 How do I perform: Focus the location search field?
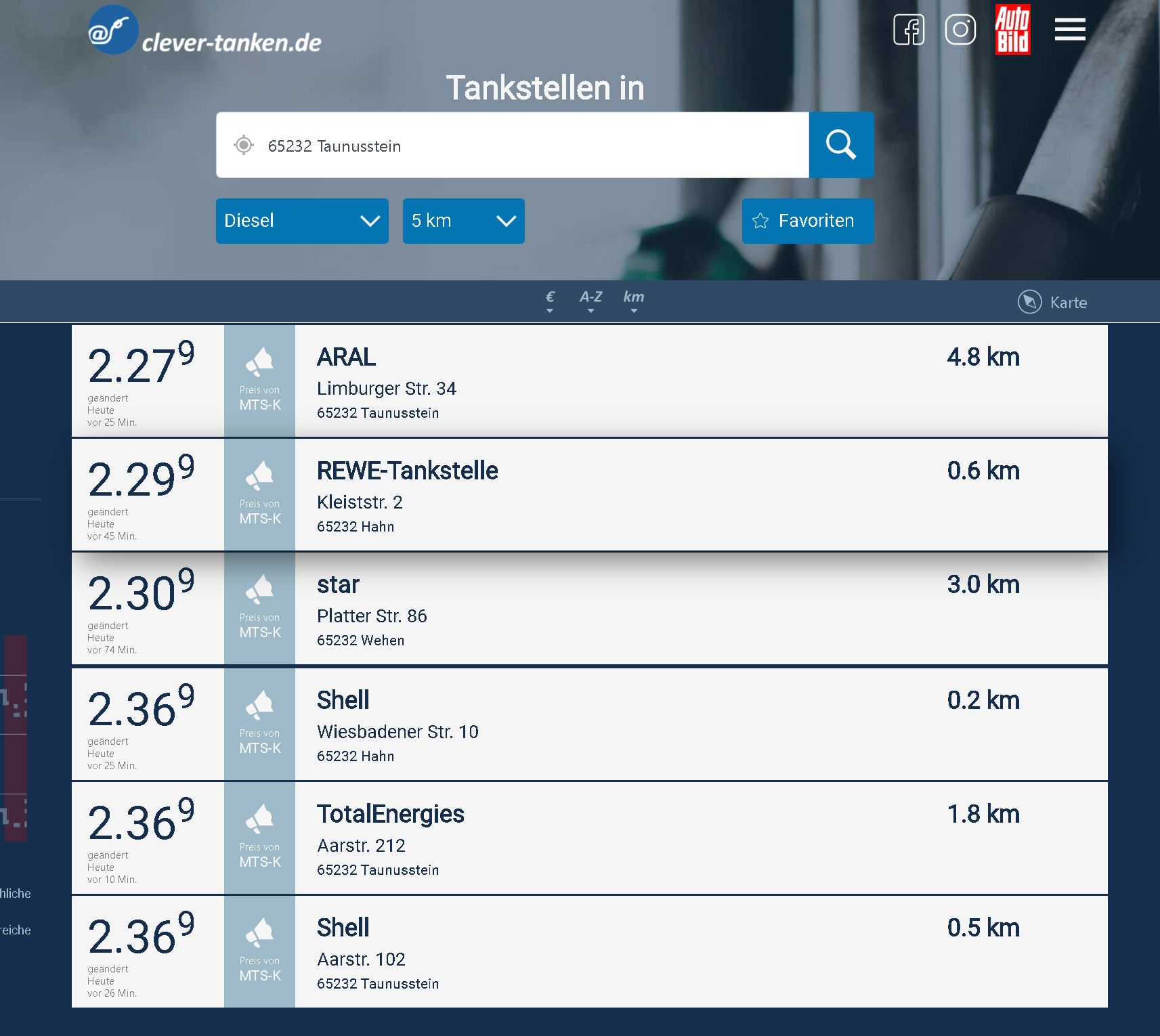click(513, 145)
